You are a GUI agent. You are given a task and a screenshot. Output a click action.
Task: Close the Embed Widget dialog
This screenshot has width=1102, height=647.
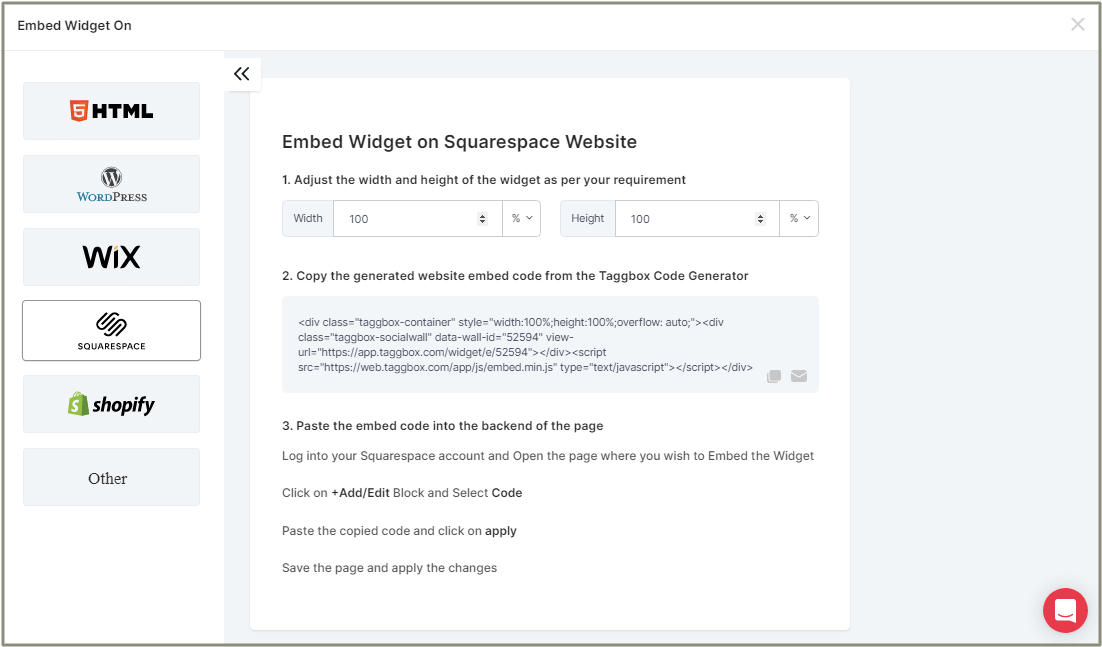(x=1077, y=25)
